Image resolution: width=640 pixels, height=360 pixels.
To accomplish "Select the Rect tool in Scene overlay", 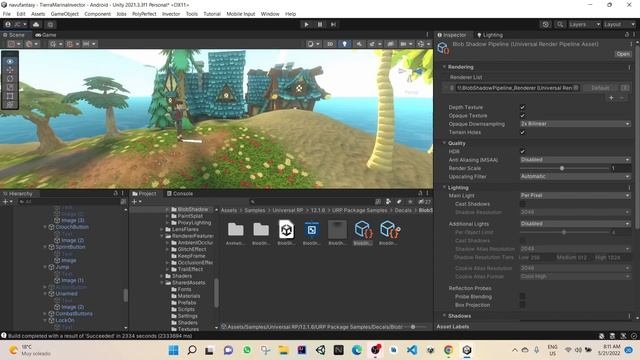I will 10,96.
